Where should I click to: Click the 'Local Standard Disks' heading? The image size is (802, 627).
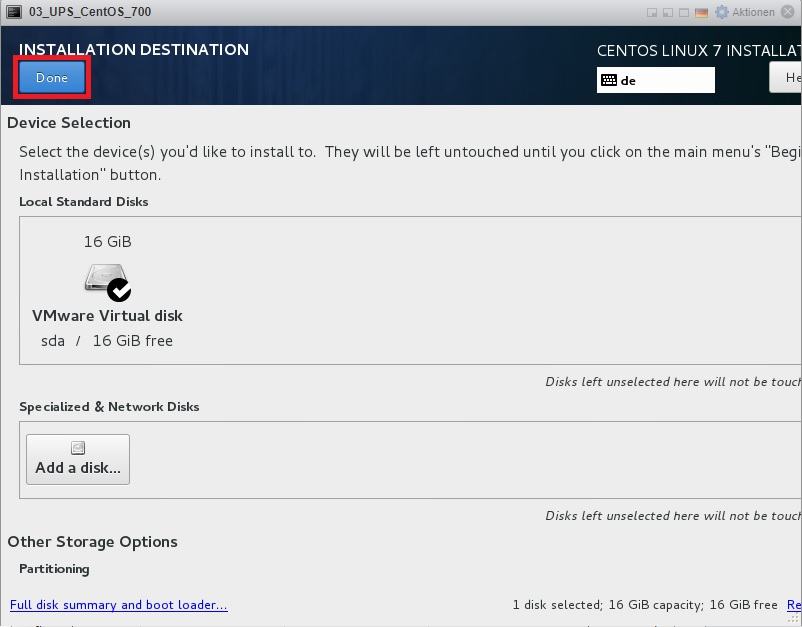pyautogui.click(x=84, y=202)
